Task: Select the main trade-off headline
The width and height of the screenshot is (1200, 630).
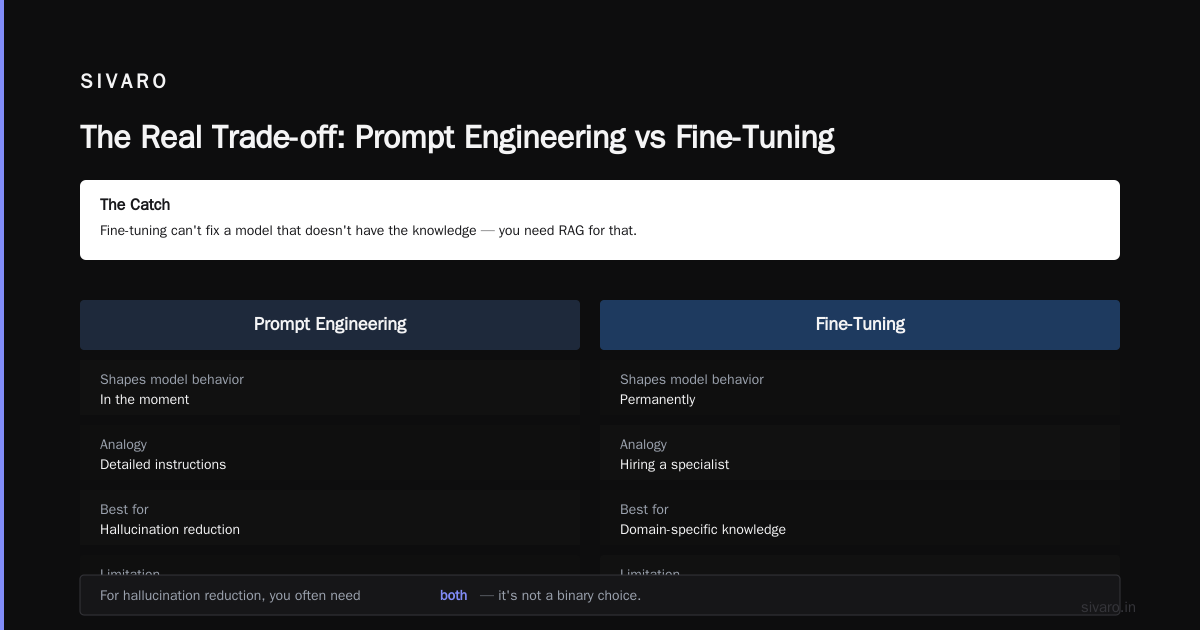Action: click(x=457, y=137)
